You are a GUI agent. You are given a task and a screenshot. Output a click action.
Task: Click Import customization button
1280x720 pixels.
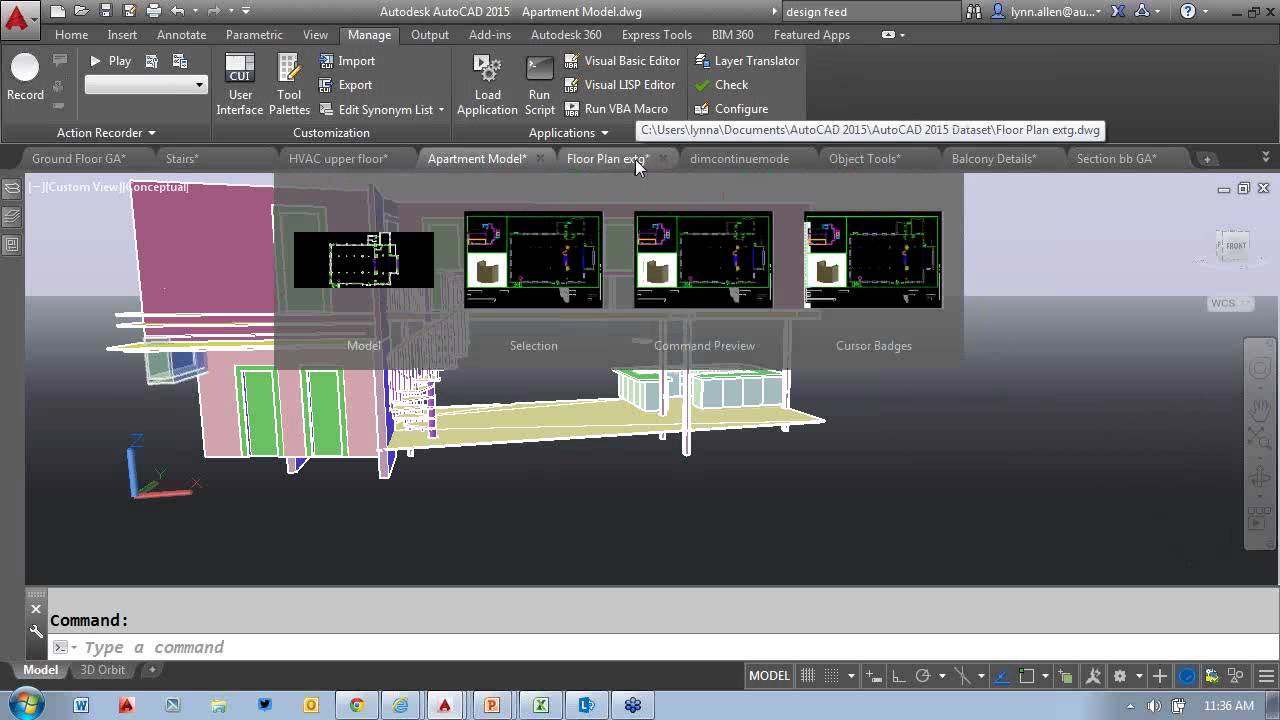click(347, 61)
